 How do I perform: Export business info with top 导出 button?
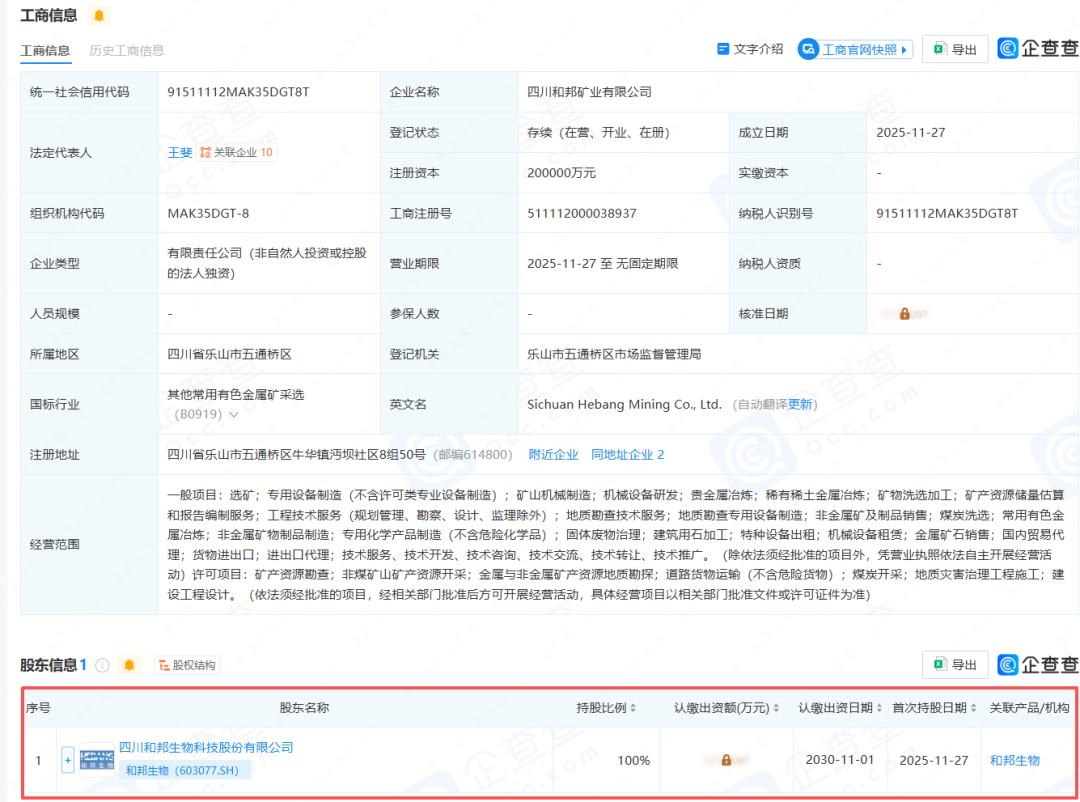click(955, 49)
